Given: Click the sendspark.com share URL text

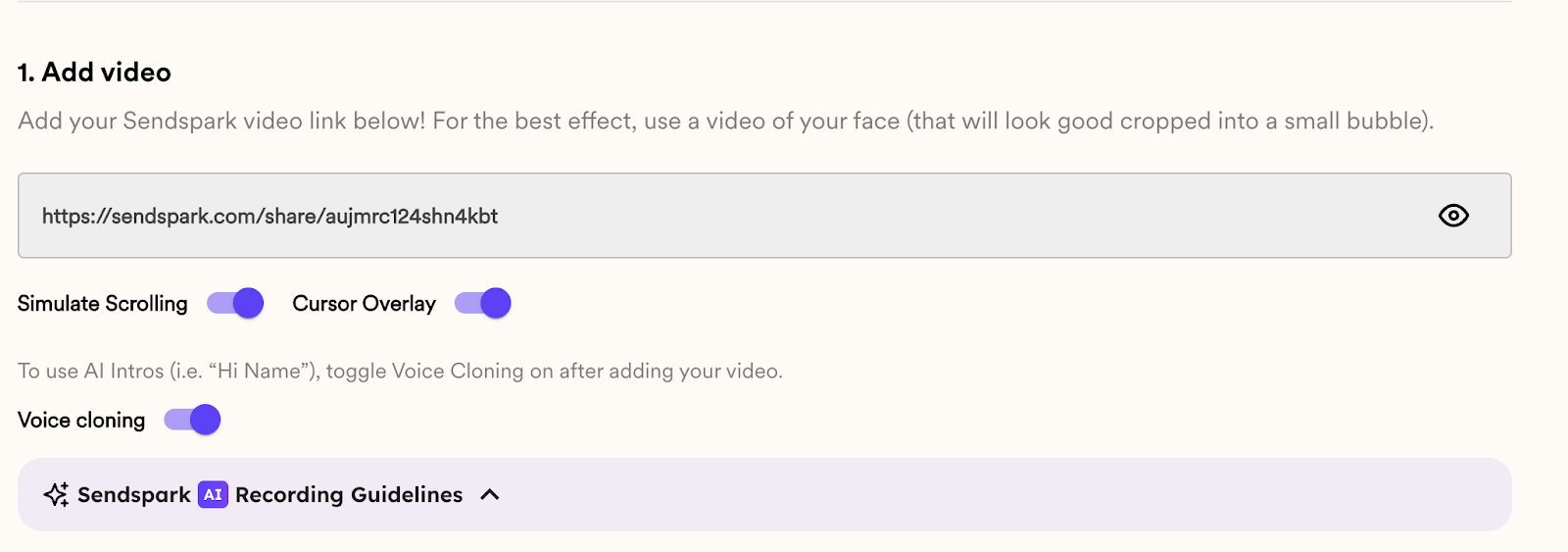Looking at the screenshot, I should (x=269, y=217).
